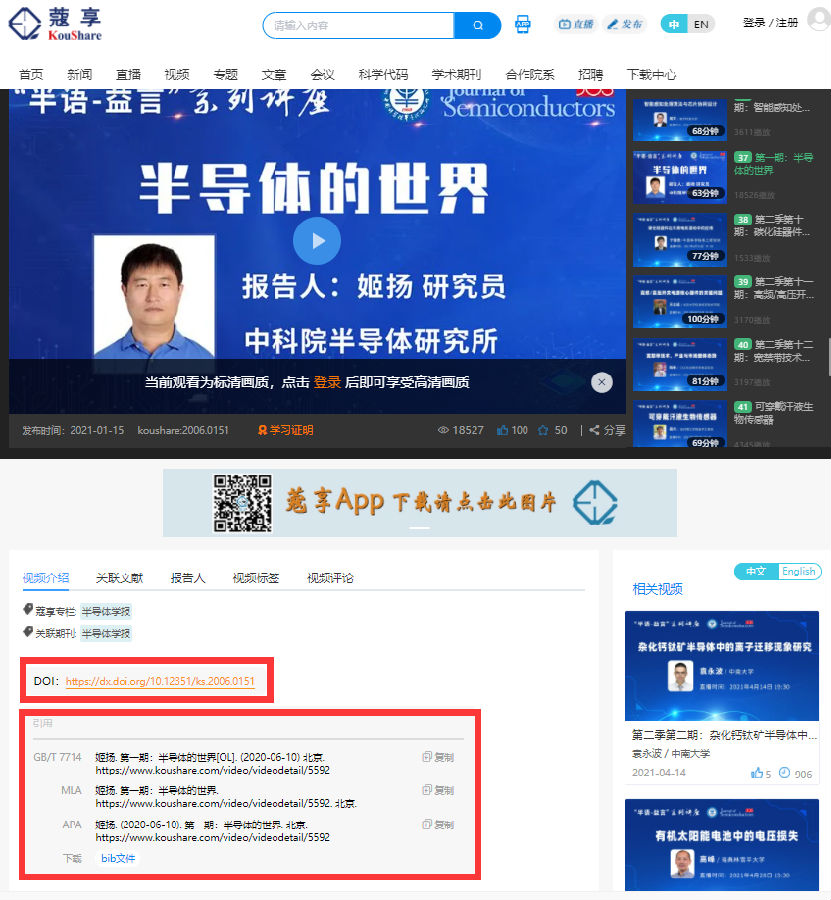Open the DOI hyperlink

point(160,682)
